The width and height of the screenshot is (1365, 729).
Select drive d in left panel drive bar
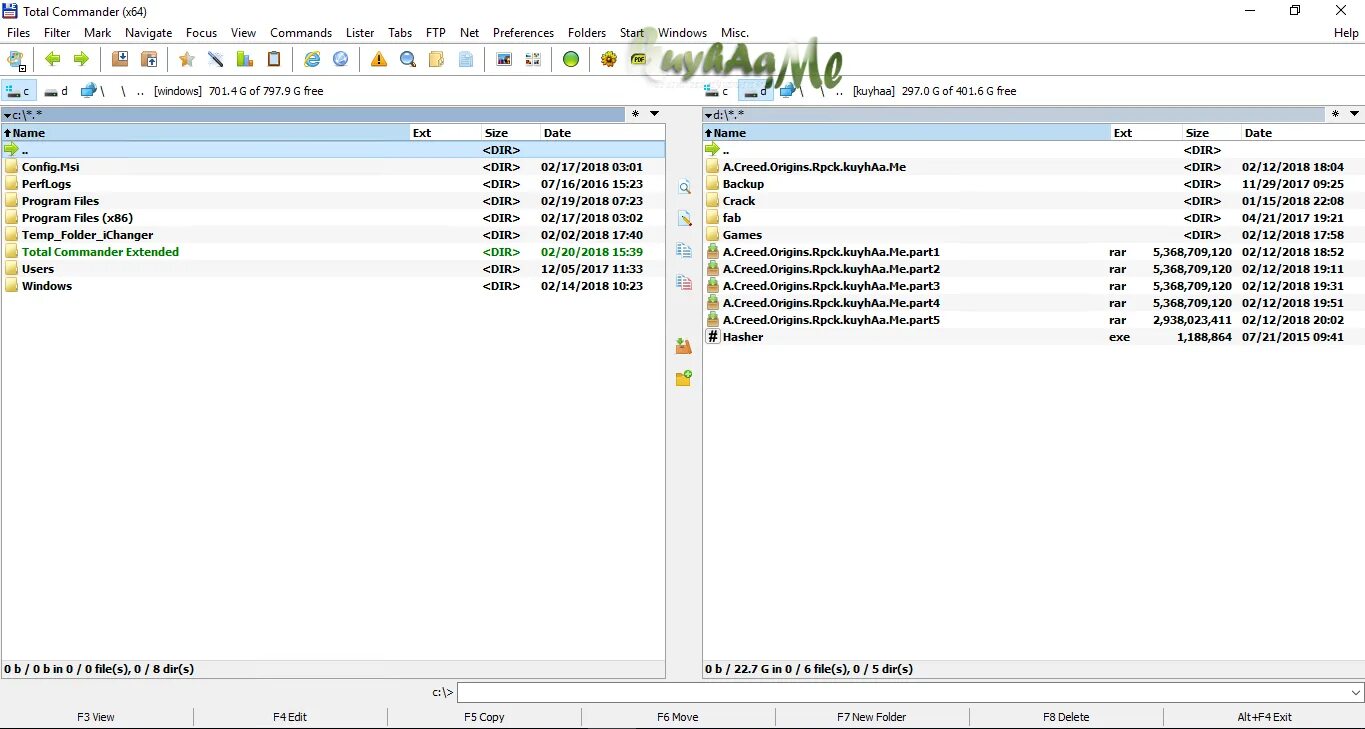click(56, 91)
